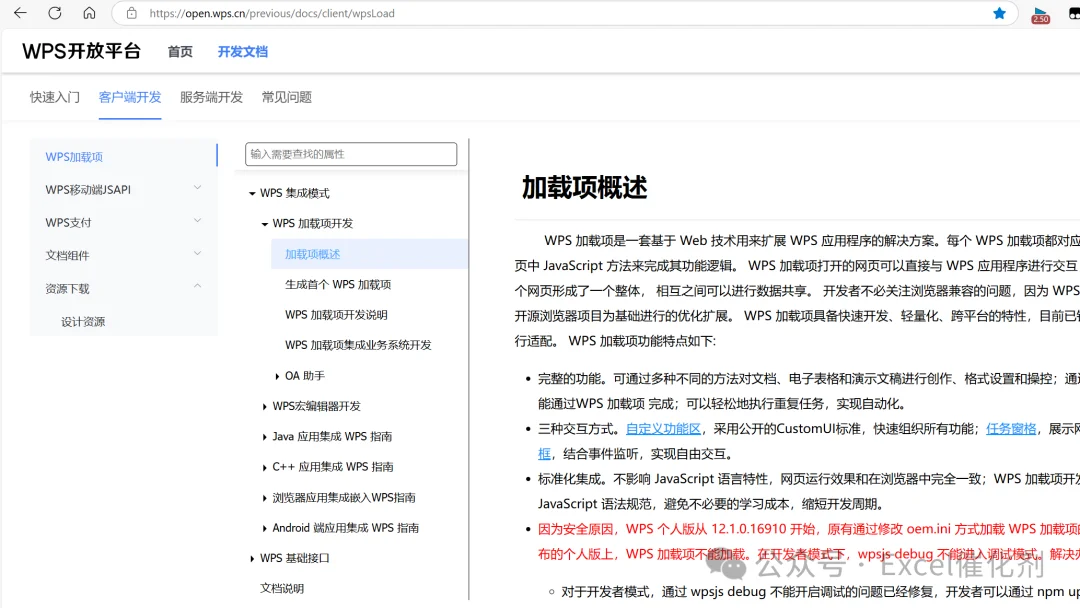Open 设计资源 under 资源下载
Image resolution: width=1080 pixels, height=608 pixels.
click(83, 322)
